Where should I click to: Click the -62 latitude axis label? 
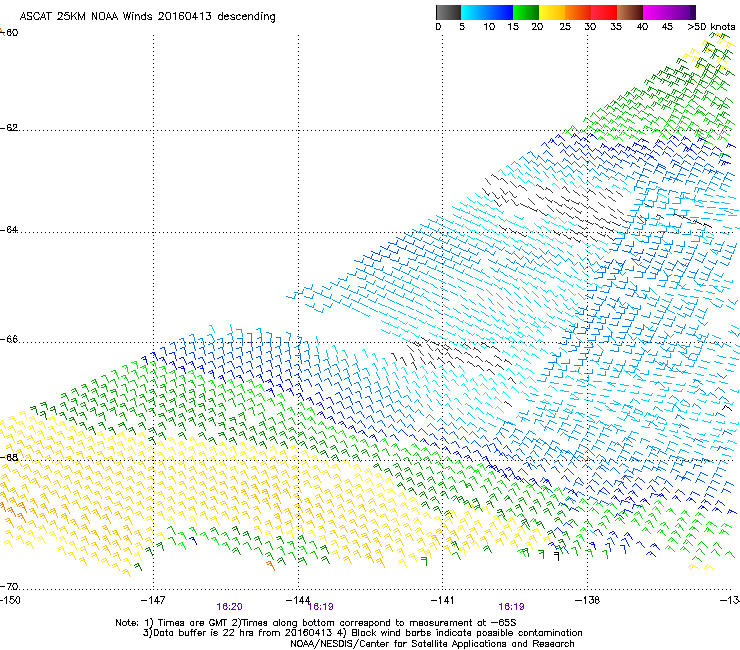(x=9, y=128)
